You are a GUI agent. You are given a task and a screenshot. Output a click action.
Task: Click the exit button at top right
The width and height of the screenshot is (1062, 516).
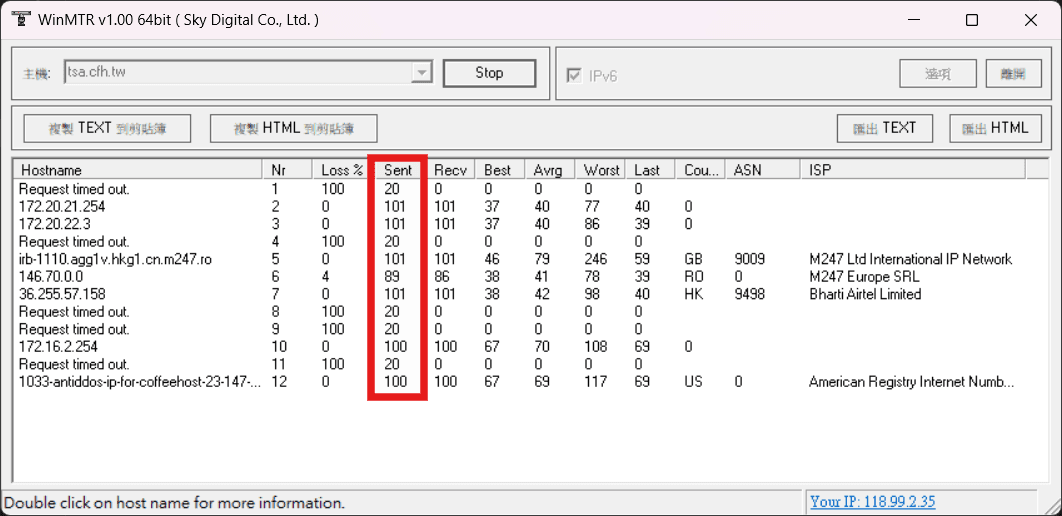tap(1013, 73)
